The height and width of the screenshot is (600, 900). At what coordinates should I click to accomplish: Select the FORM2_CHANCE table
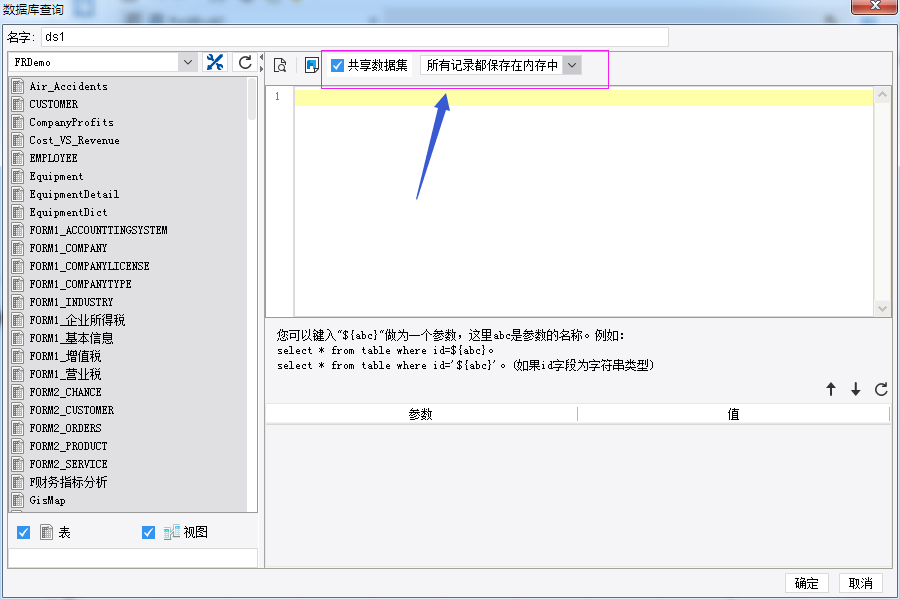click(x=65, y=392)
